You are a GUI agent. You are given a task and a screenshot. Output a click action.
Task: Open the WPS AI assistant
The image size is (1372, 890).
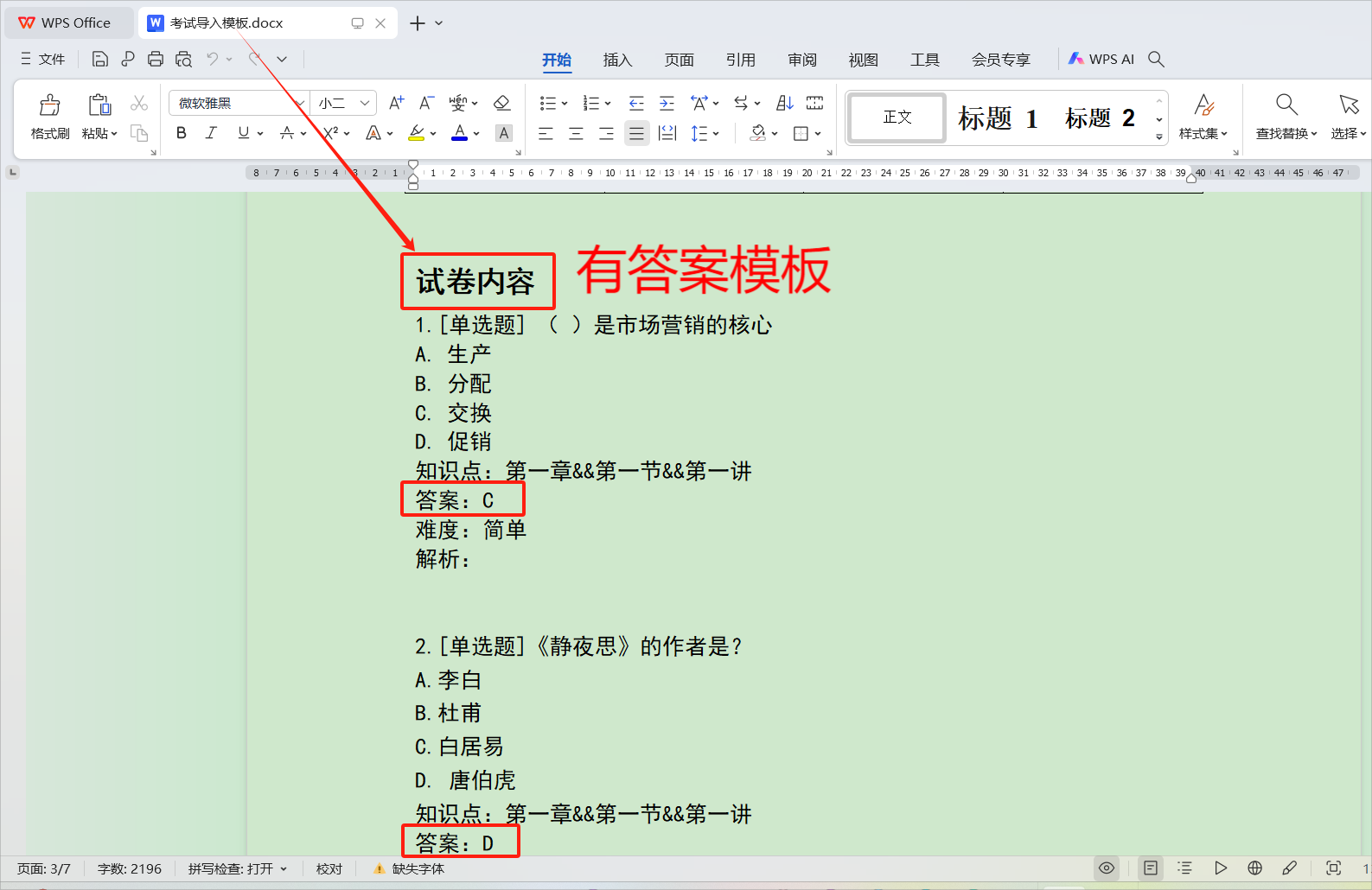[x=1101, y=59]
